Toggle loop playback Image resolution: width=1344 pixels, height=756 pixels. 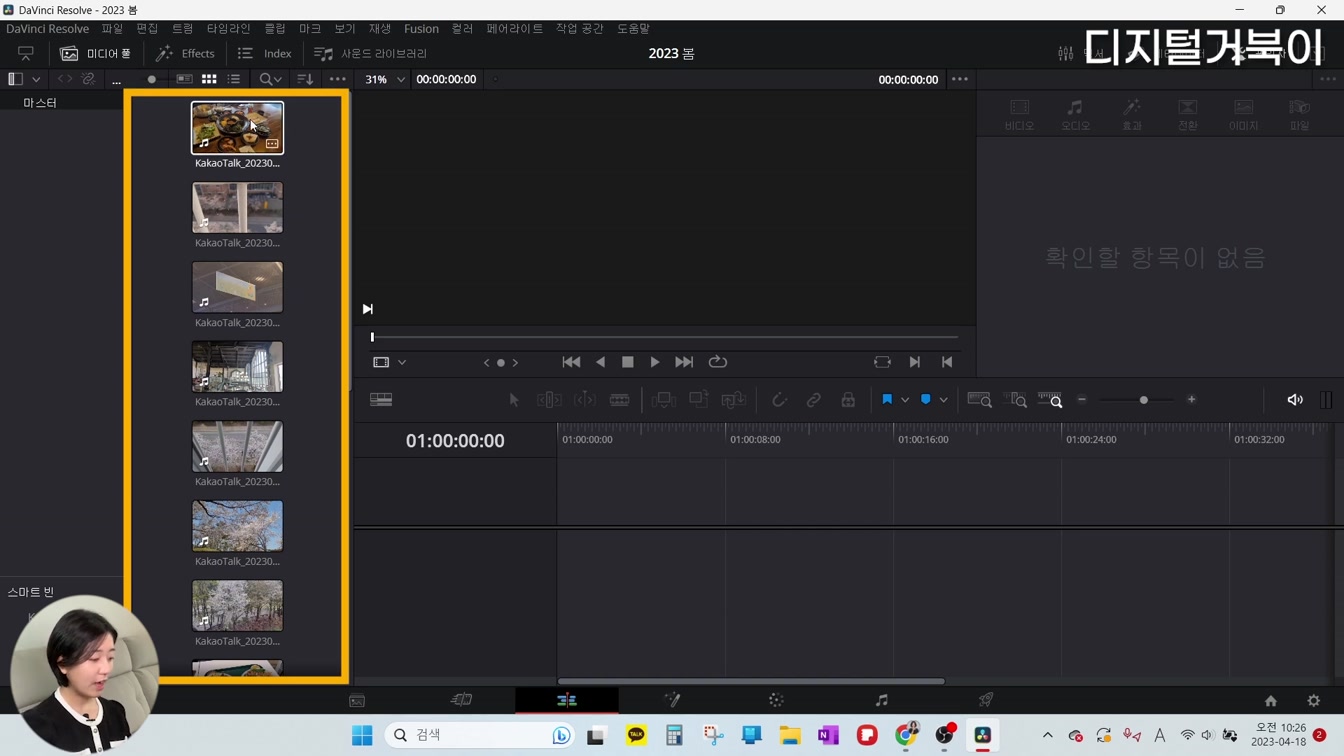click(x=718, y=362)
